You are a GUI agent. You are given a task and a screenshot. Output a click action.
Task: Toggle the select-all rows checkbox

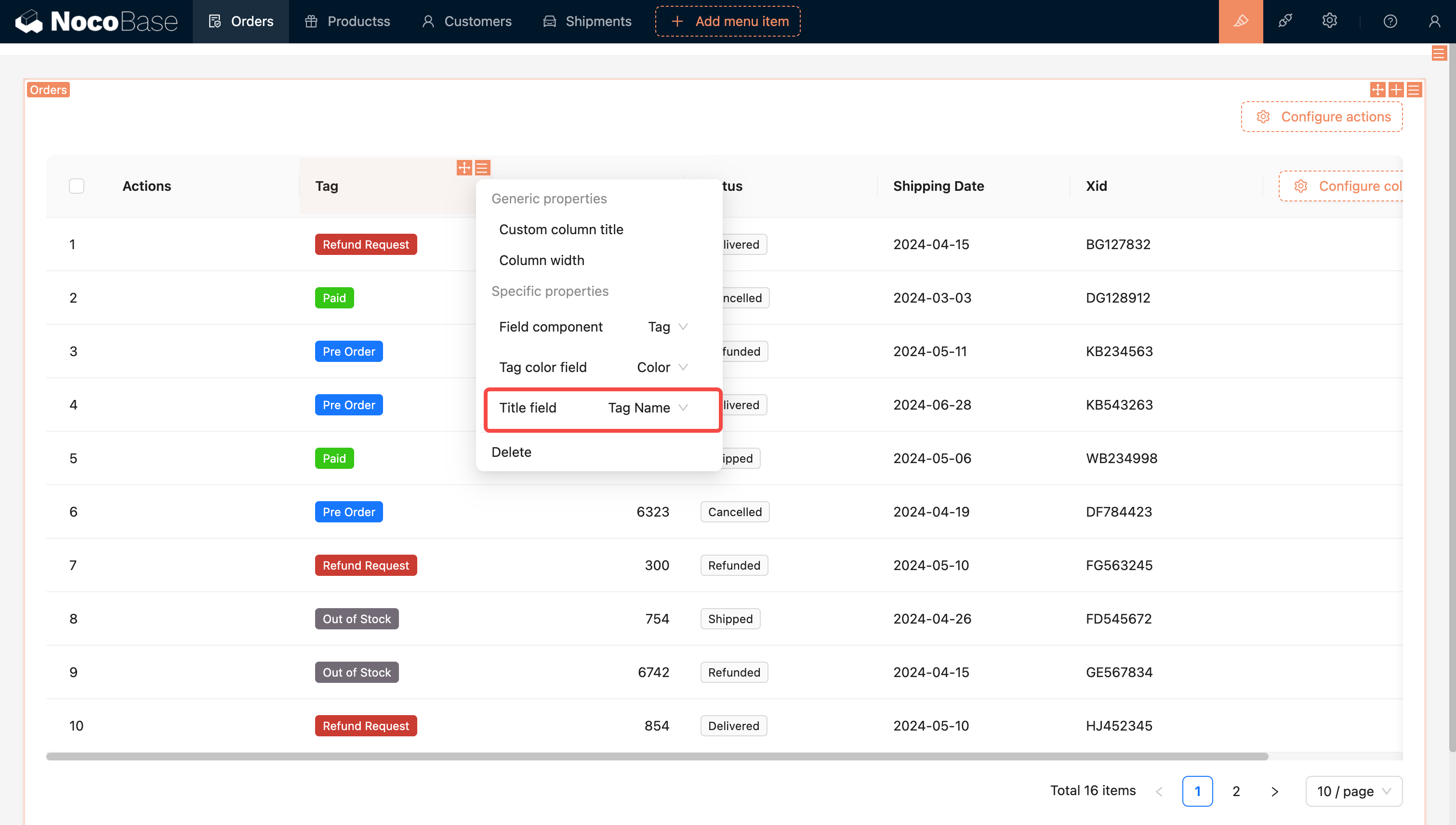click(x=77, y=186)
